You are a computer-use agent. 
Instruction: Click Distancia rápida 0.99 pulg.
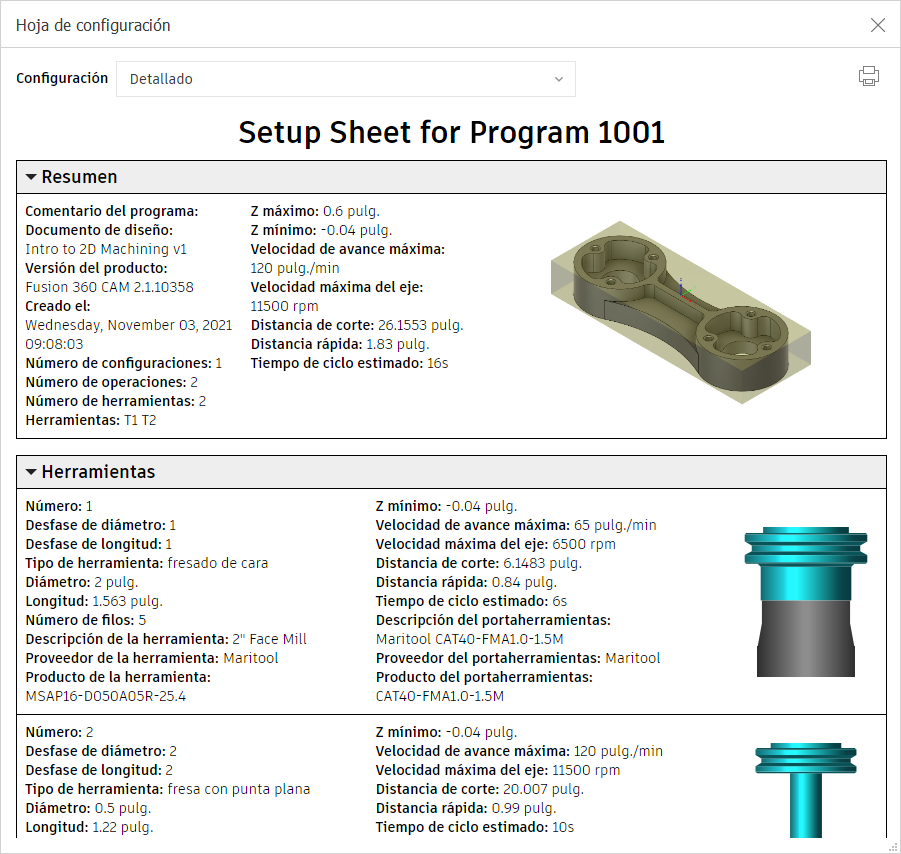click(466, 808)
